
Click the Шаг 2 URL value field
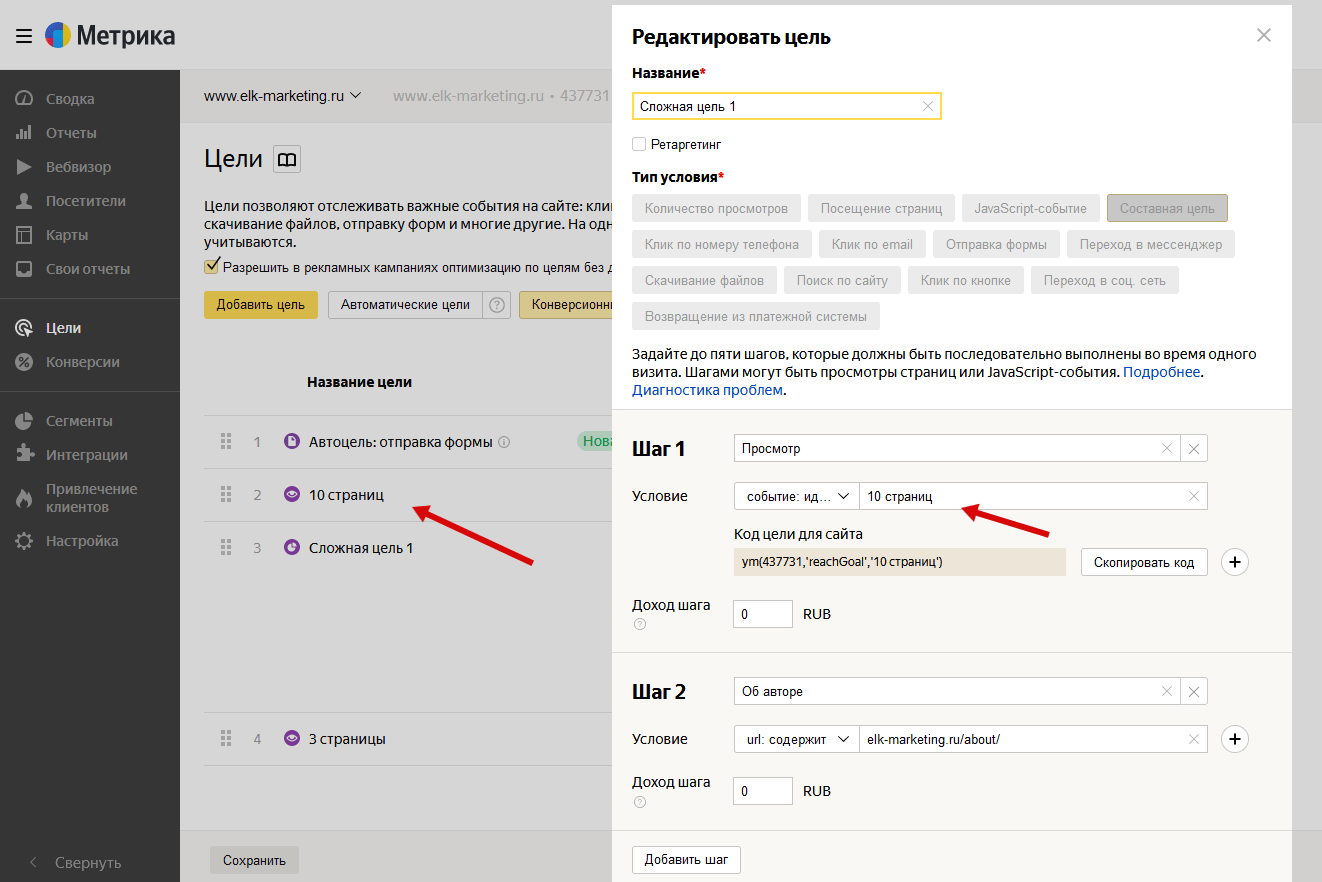click(1020, 739)
